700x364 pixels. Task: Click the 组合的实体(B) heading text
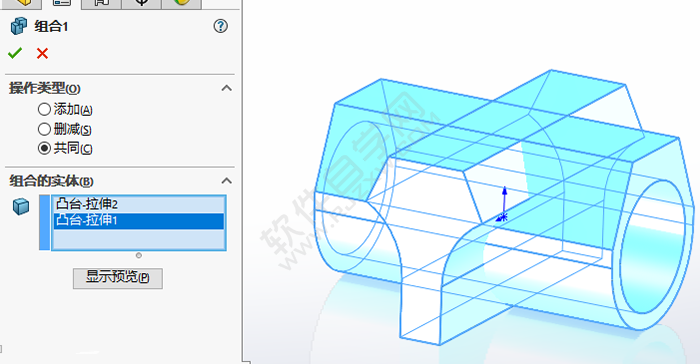click(51, 181)
